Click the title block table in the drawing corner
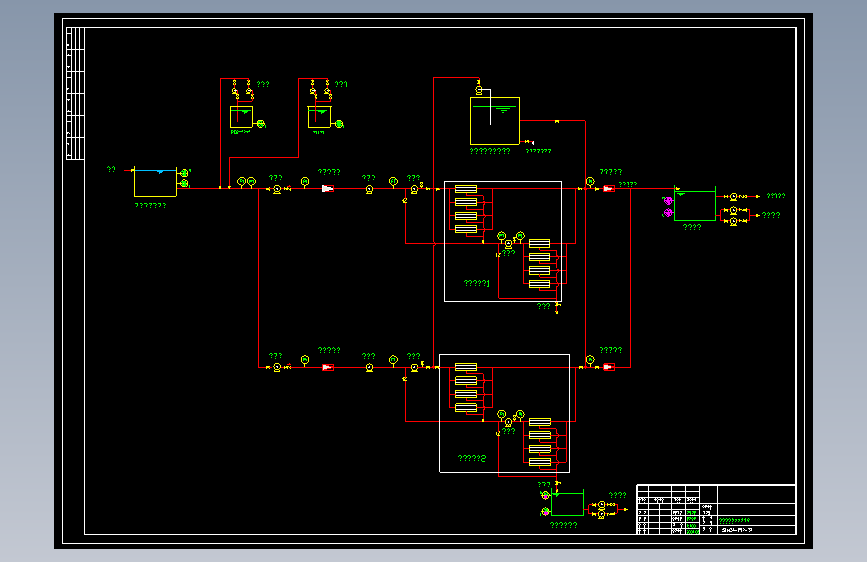This screenshot has height=562, width=867. tap(716, 509)
